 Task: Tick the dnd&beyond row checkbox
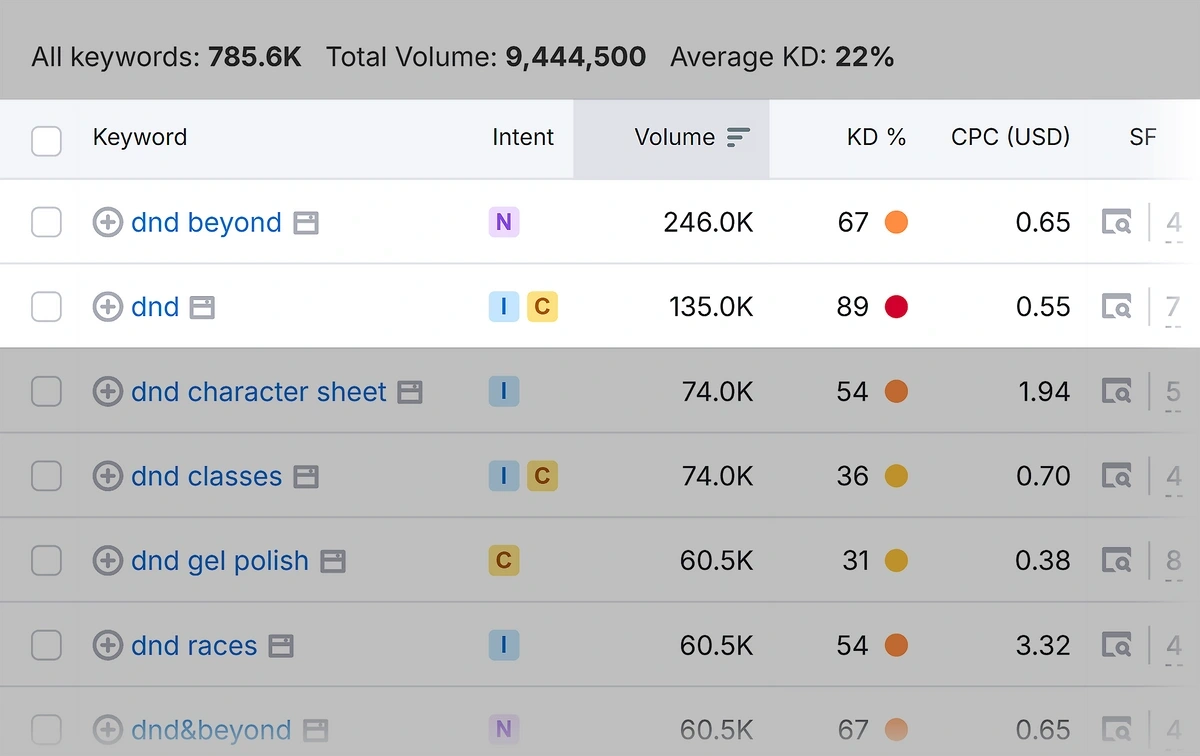point(46,730)
